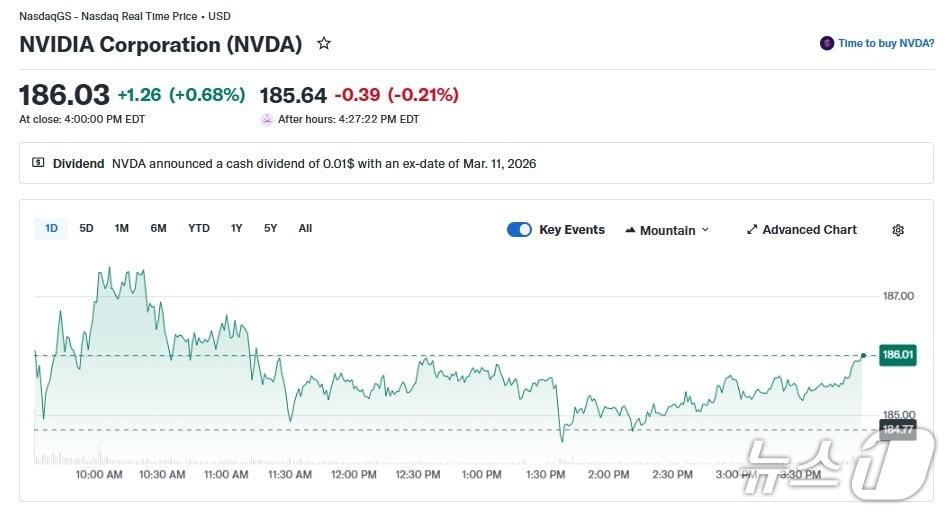Image resolution: width=950 pixels, height=515 pixels.
Task: Click the Advanced Chart expand icon
Action: pos(752,230)
